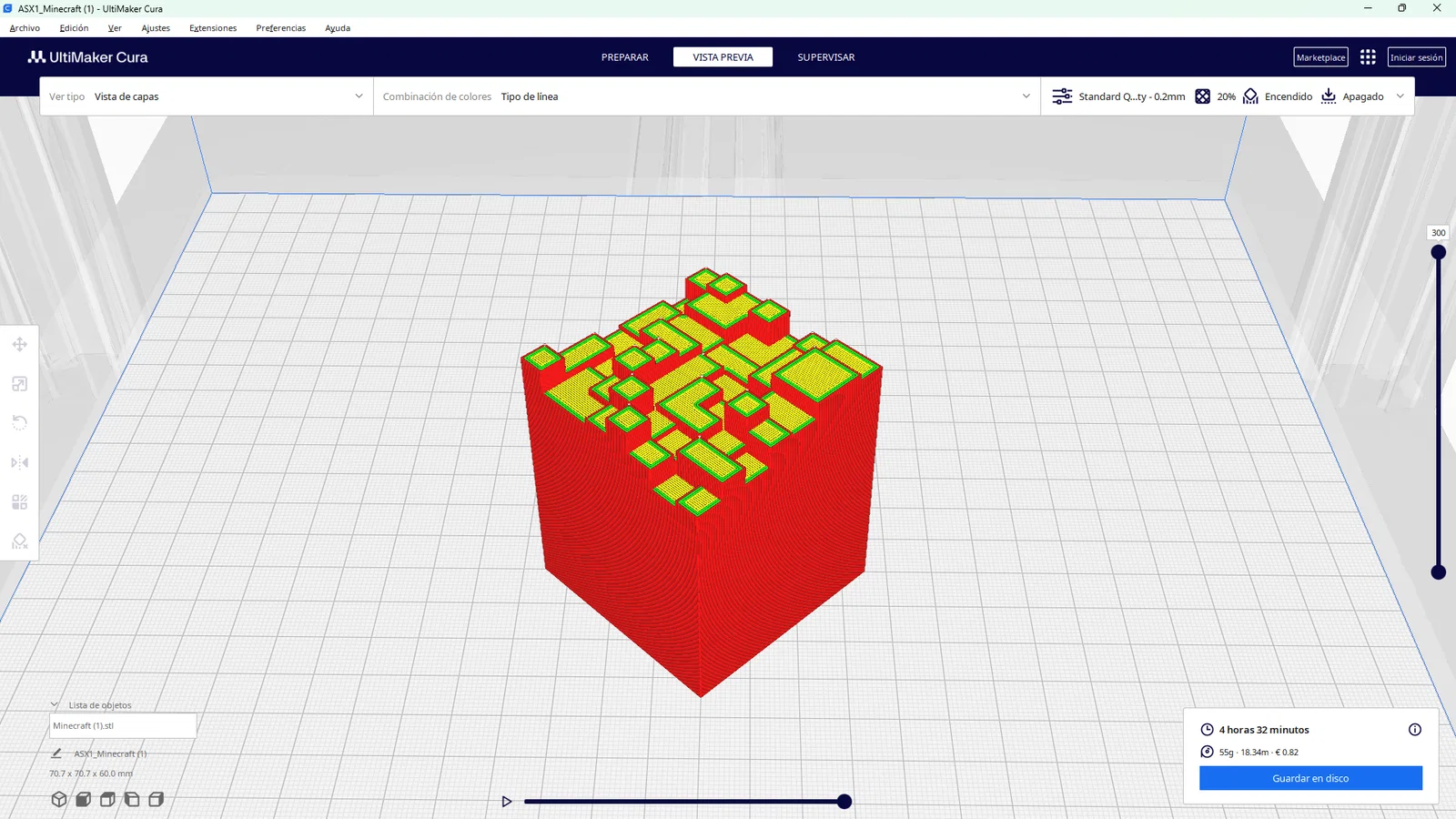Switch to the PREPARAR stage
Image resolution: width=1456 pixels, height=819 pixels.
(x=625, y=57)
